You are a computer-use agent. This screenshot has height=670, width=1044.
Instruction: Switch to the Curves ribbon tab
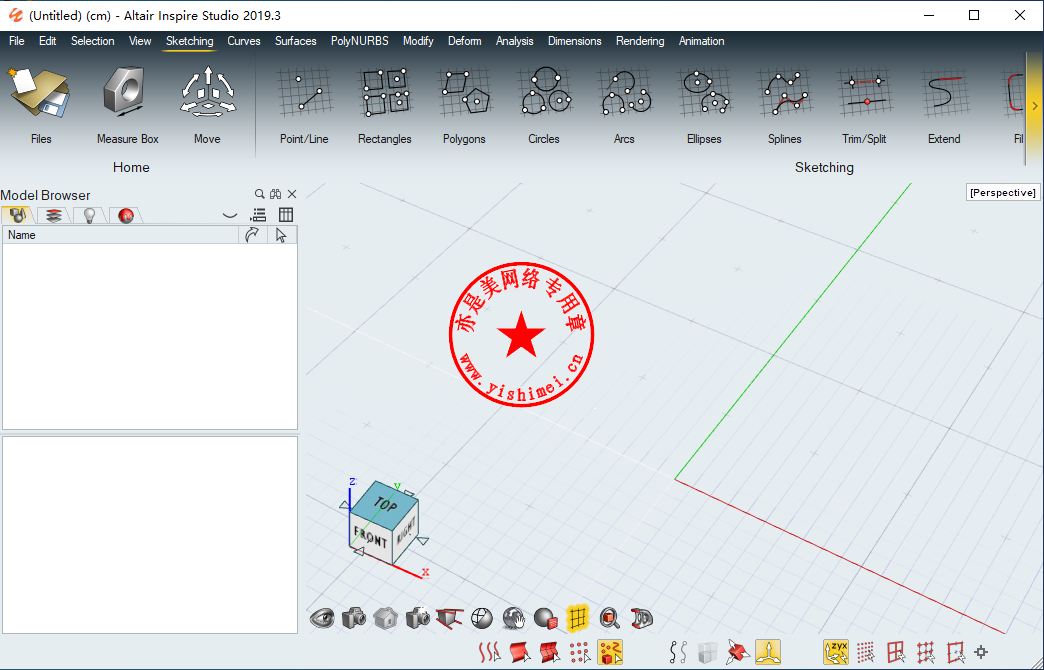[244, 41]
